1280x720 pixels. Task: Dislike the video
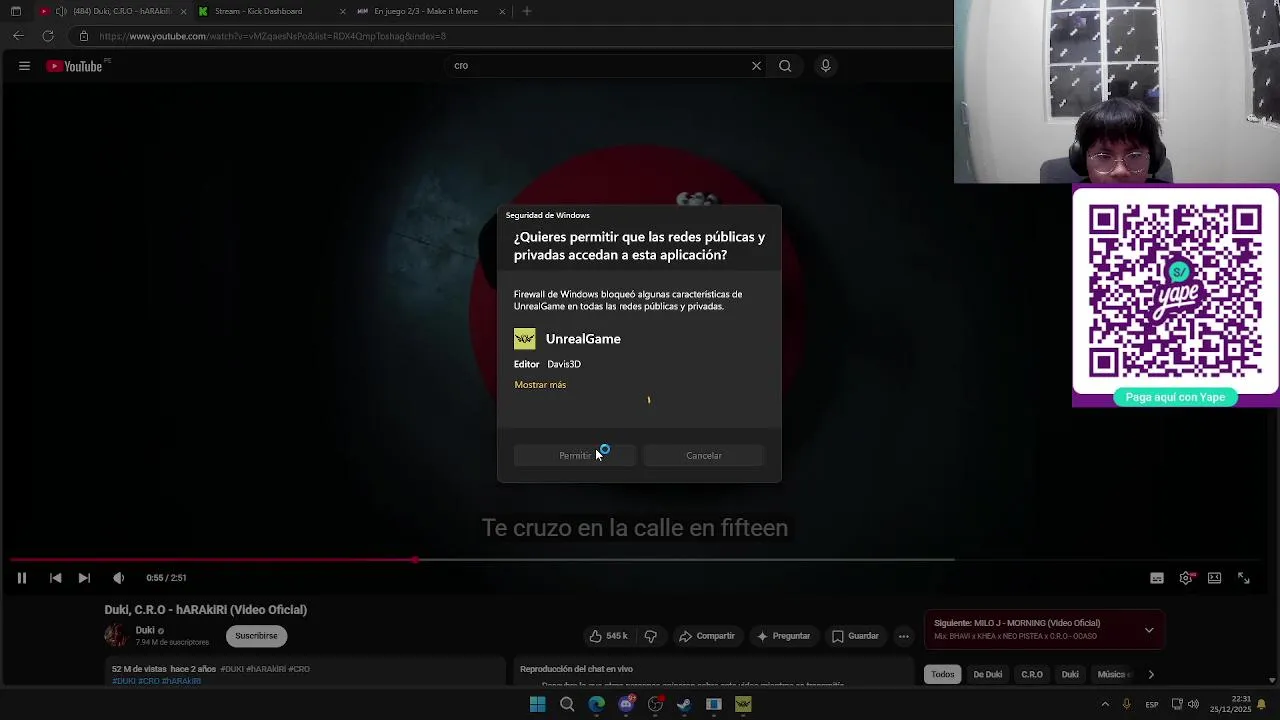(651, 636)
